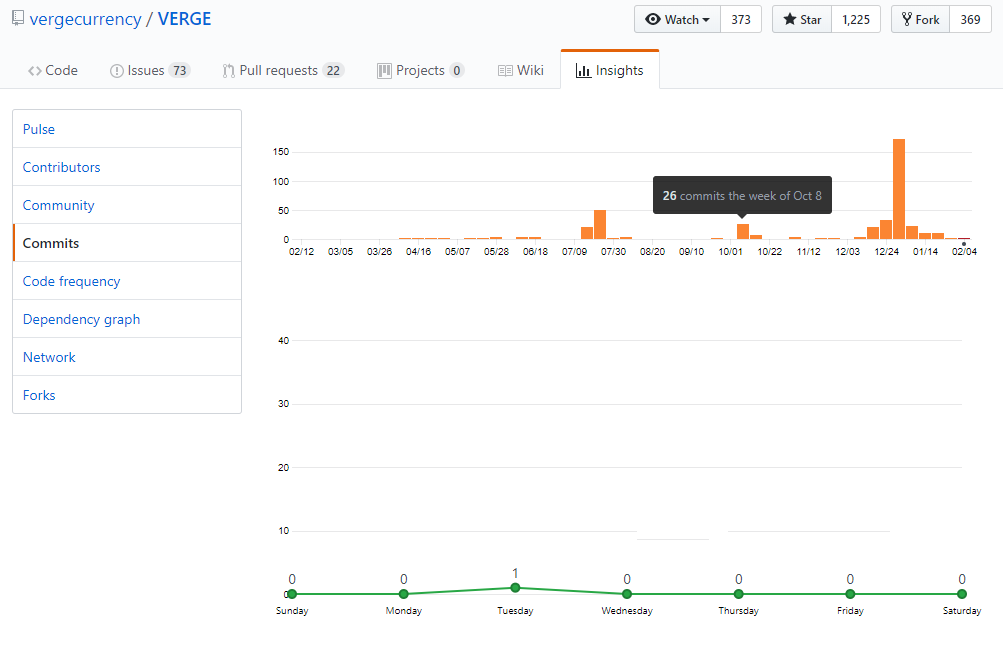1003x647 pixels.
Task: Open Pulse in the sidebar
Action: pyautogui.click(x=127, y=129)
